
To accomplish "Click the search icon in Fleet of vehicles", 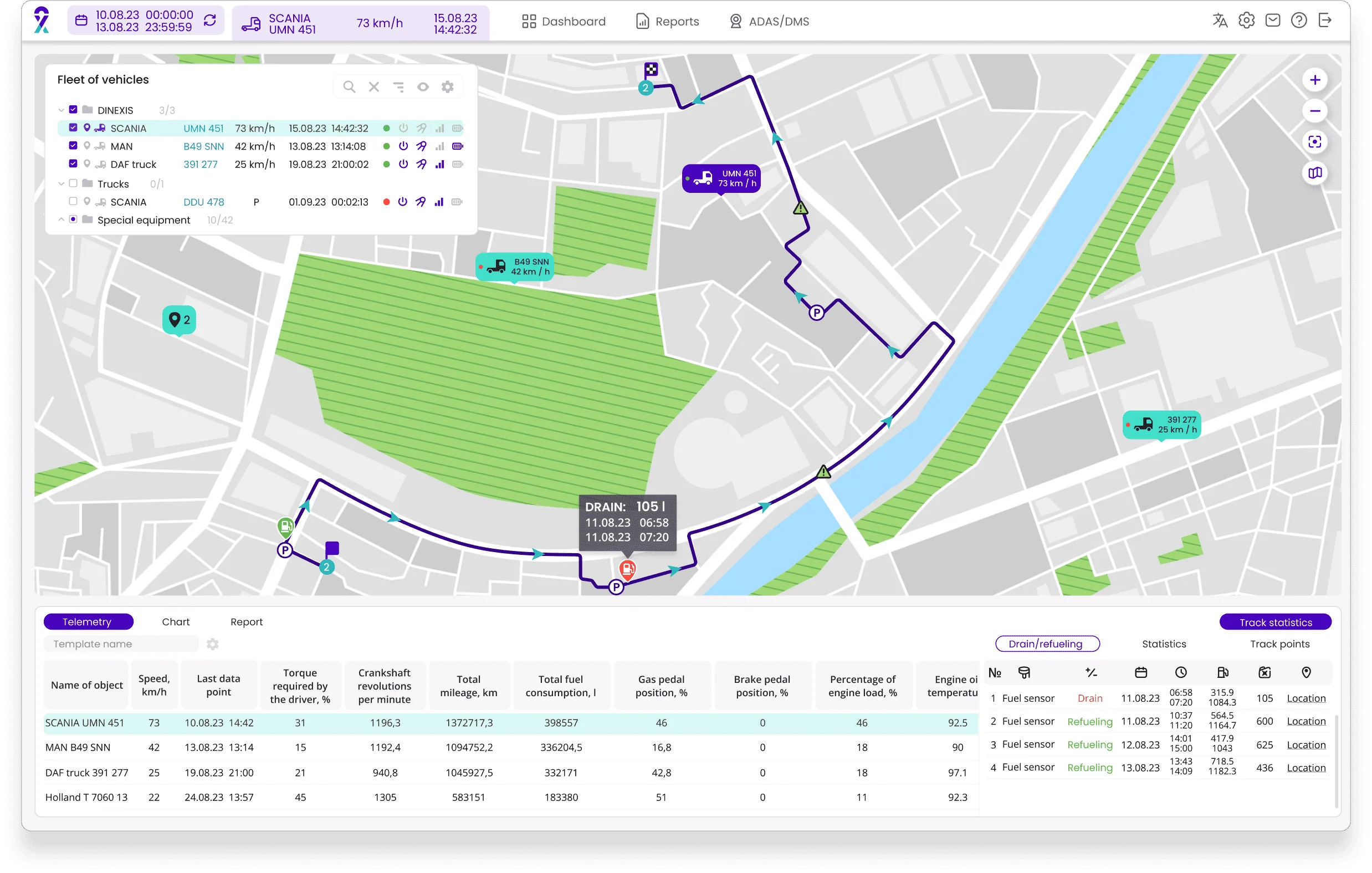I will tap(349, 87).
